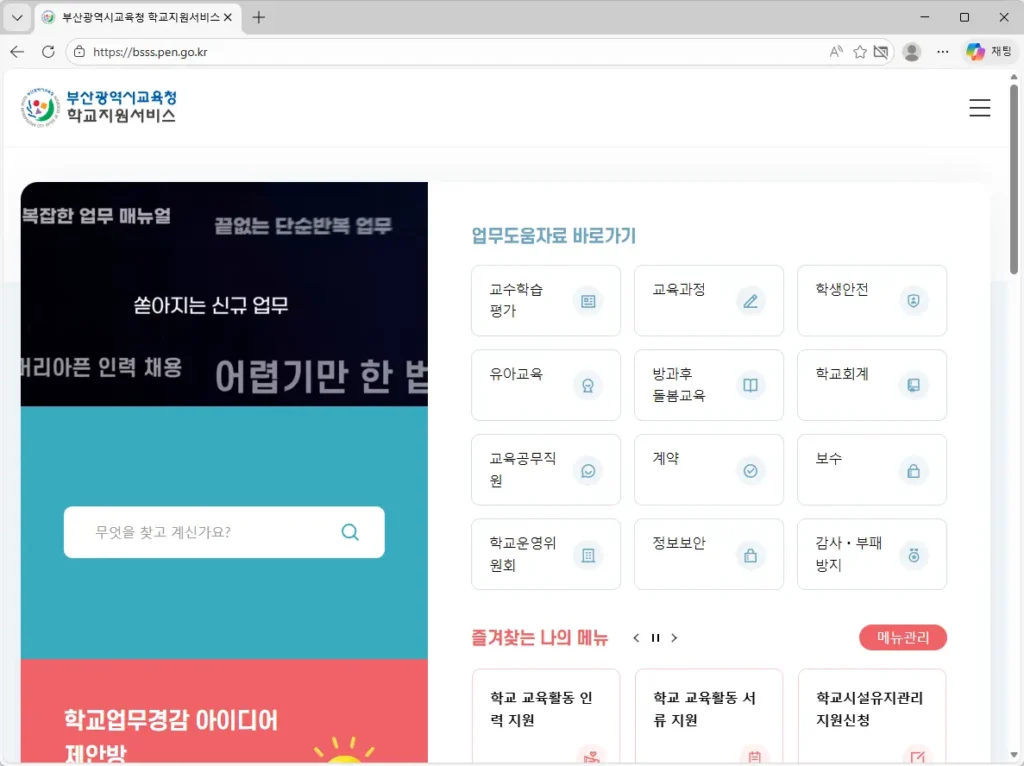1024x766 pixels.
Task: Select the 계약 checkmark icon
Action: 751,470
